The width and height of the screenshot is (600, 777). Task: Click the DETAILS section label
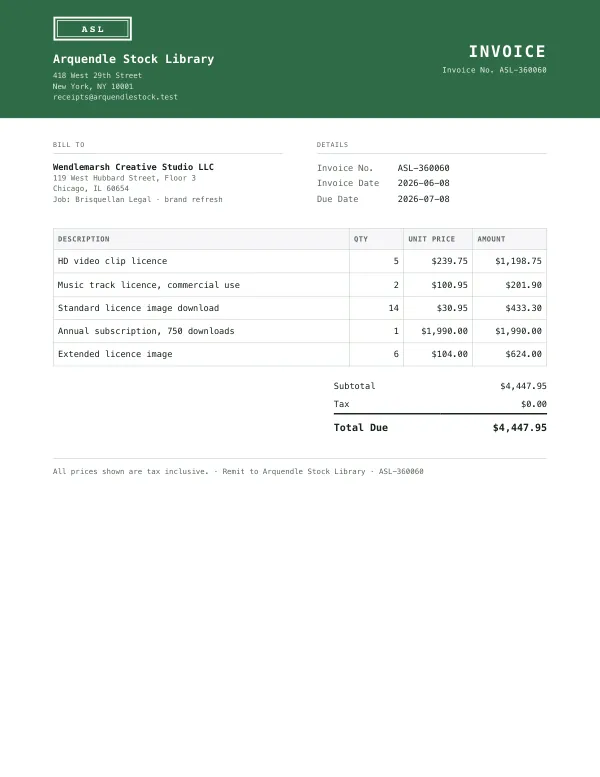(x=332, y=145)
